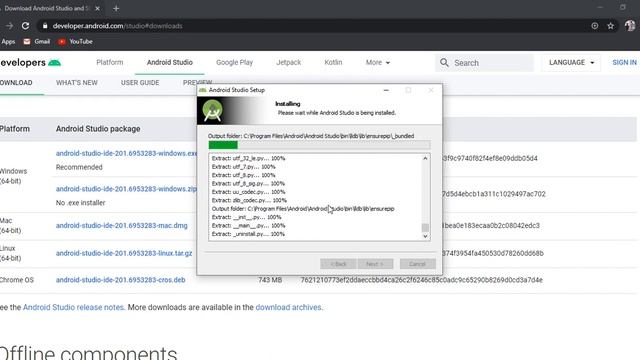Click the address bar URL
Screen dimensions: 640x360
(x=118, y=26)
